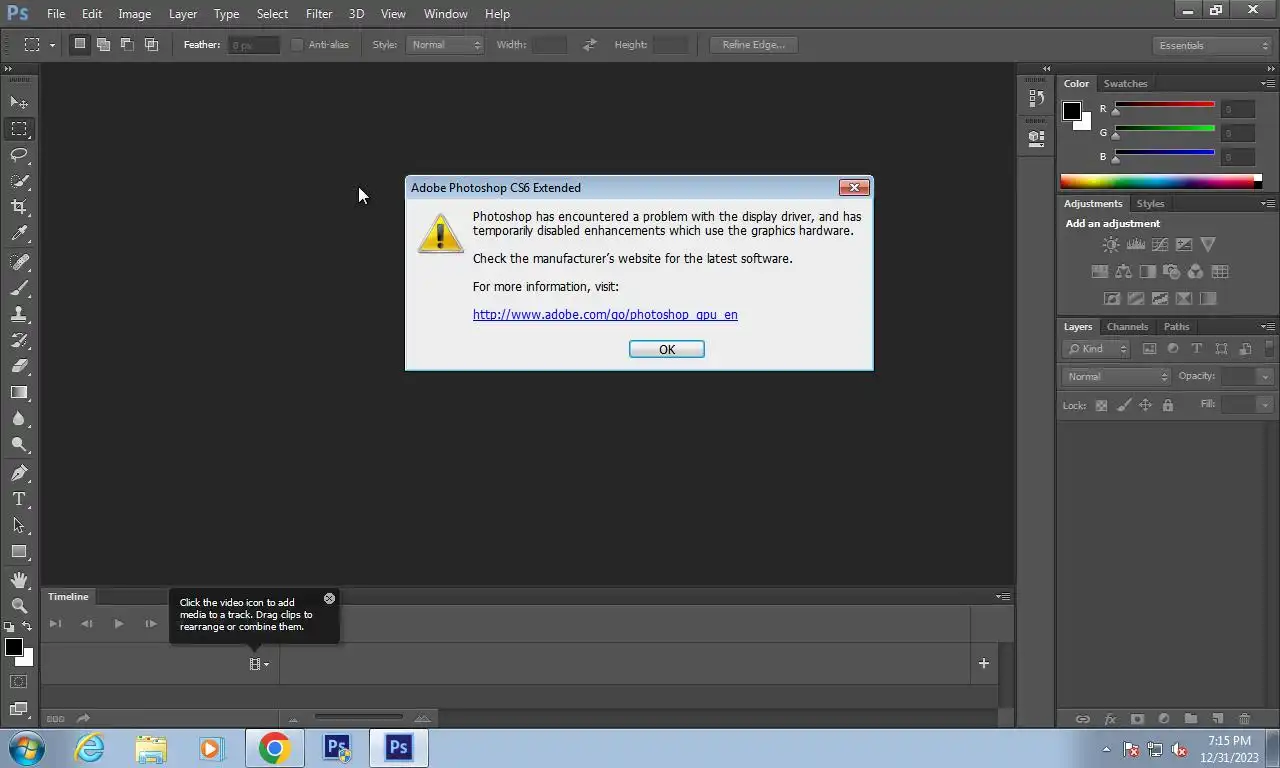This screenshot has height=768, width=1280.
Task: Open the Fill dropdown arrow
Action: pos(1265,404)
